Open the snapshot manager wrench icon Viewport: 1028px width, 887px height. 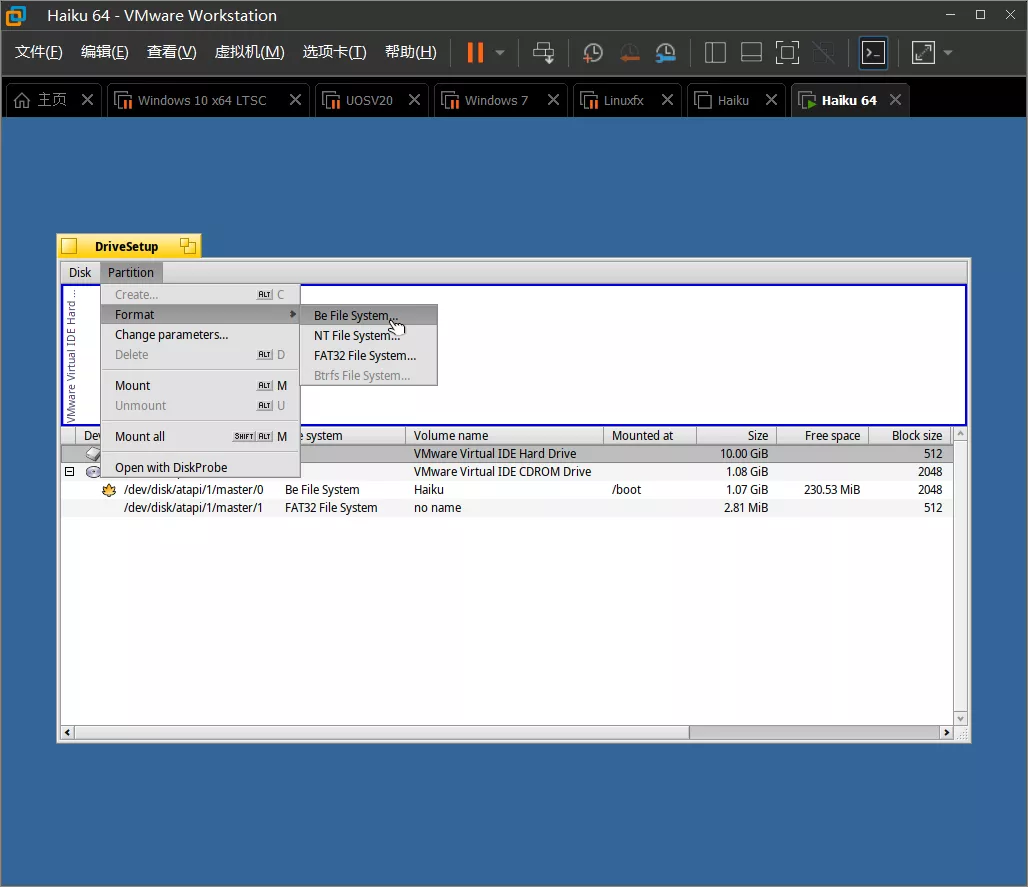pos(665,53)
